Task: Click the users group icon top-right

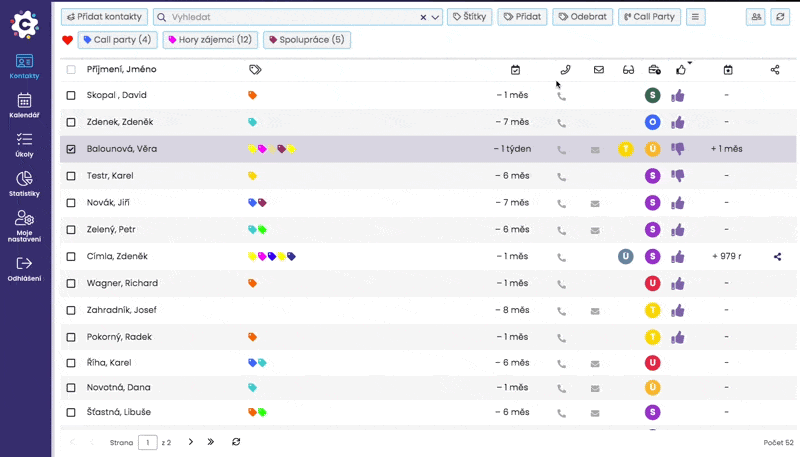Action: tap(755, 17)
